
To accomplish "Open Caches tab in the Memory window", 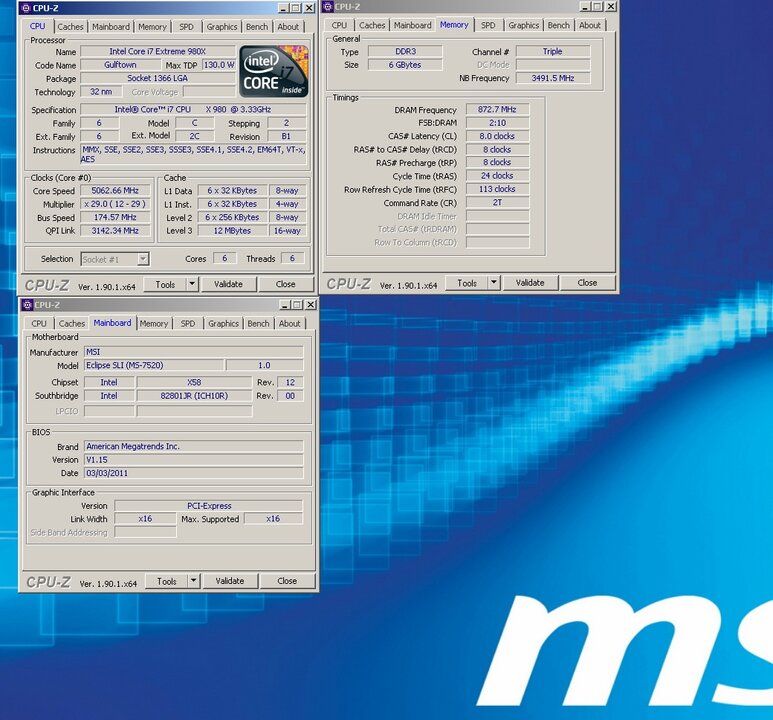I will click(x=372, y=25).
